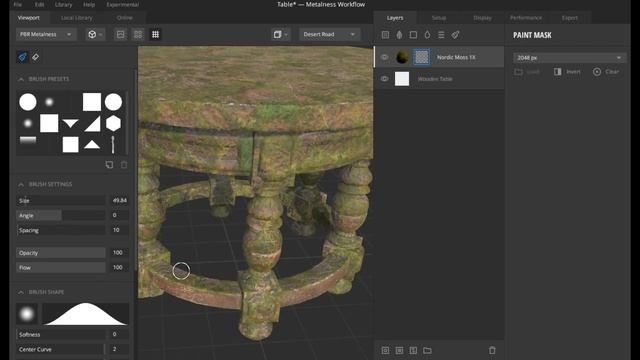Viewport: 640px width, 360px height.
Task: Adjust the Softness slider
Action: click(61, 334)
